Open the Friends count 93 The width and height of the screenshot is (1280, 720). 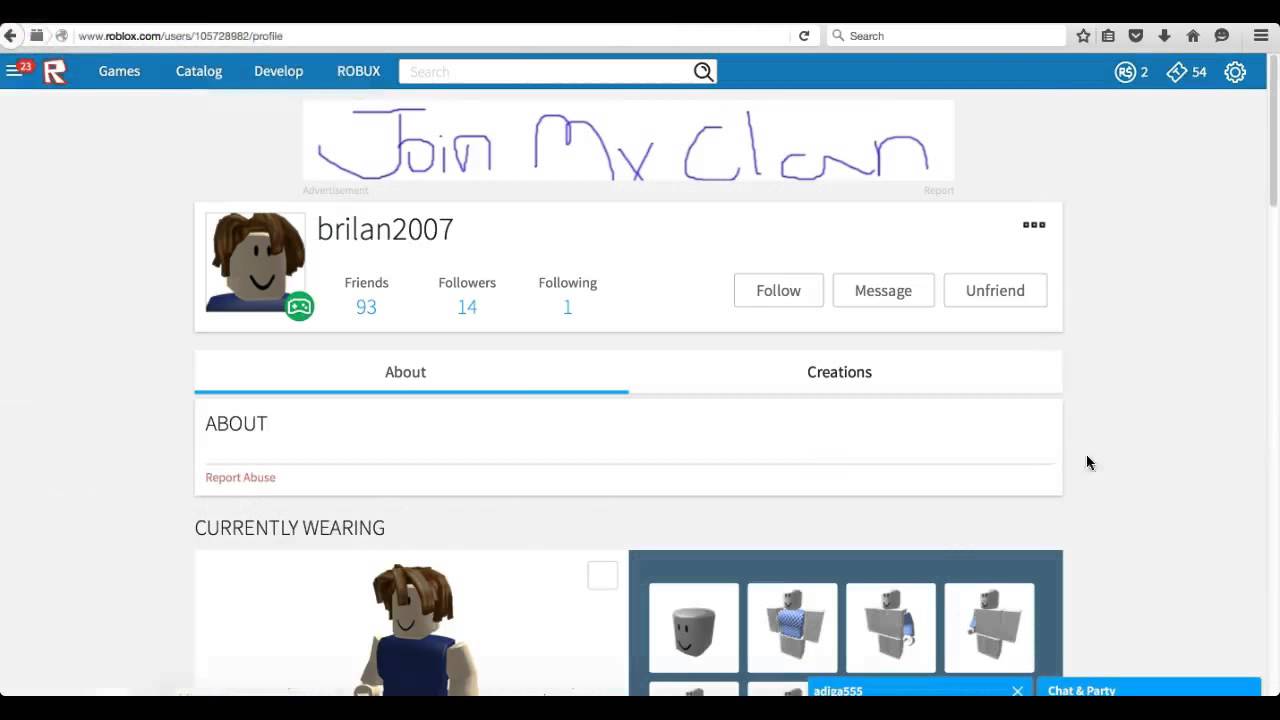(x=366, y=307)
